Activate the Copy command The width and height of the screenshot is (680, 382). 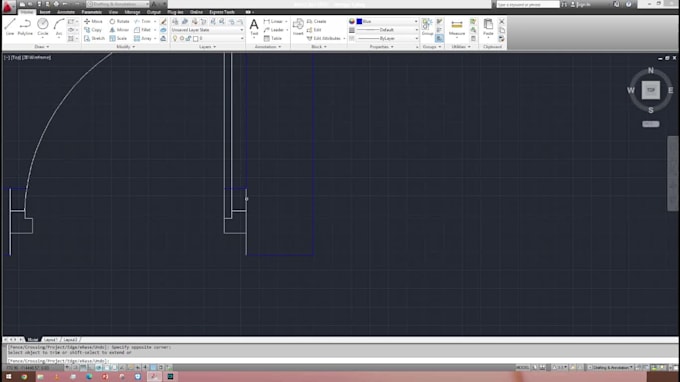coord(93,30)
